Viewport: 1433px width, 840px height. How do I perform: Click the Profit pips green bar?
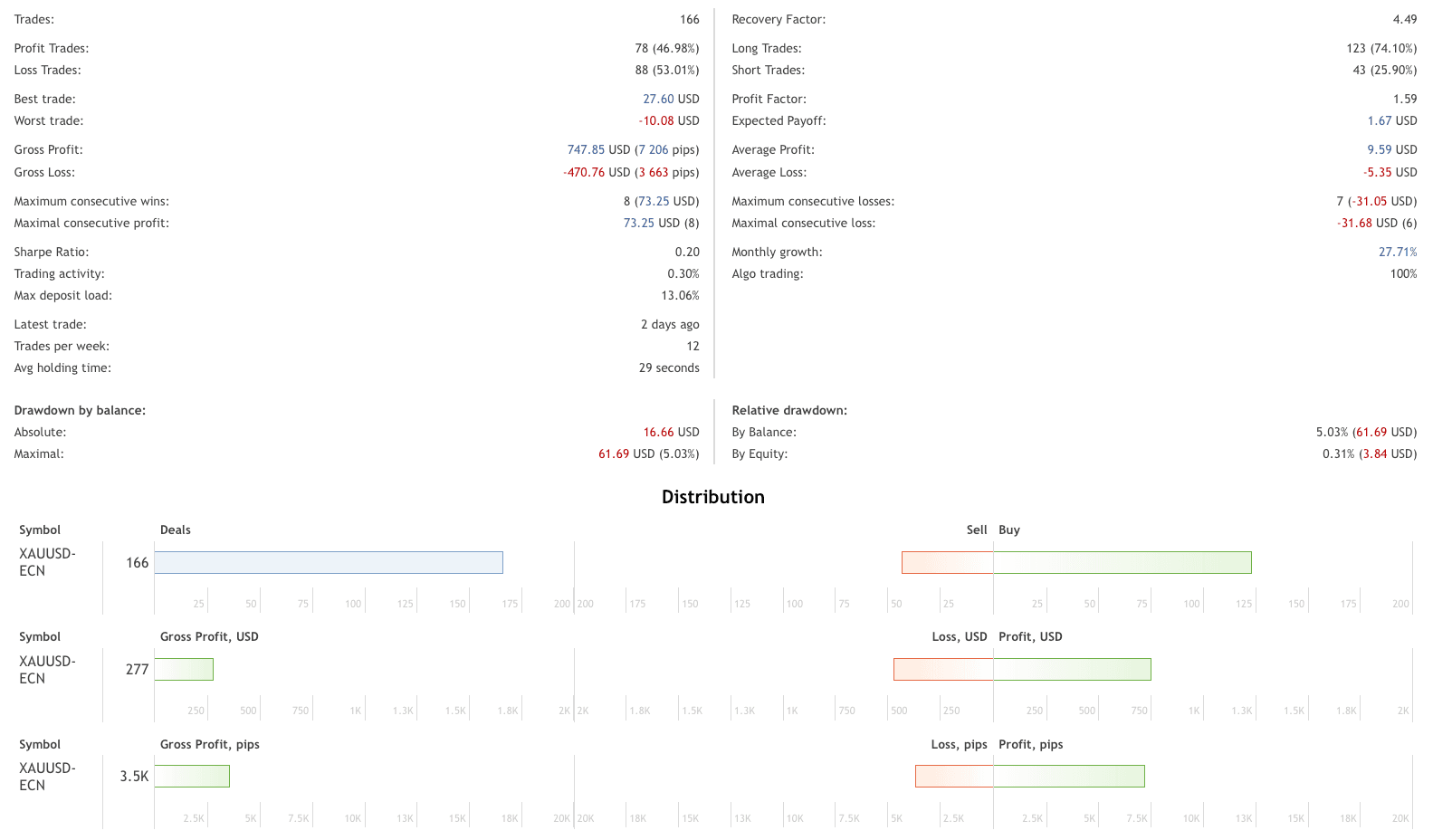point(1069,776)
